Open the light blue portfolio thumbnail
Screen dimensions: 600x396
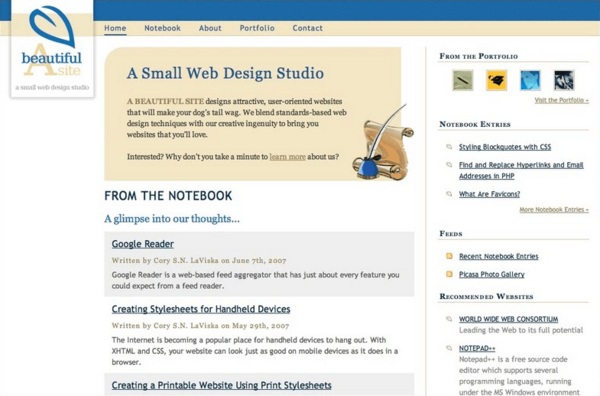point(530,80)
